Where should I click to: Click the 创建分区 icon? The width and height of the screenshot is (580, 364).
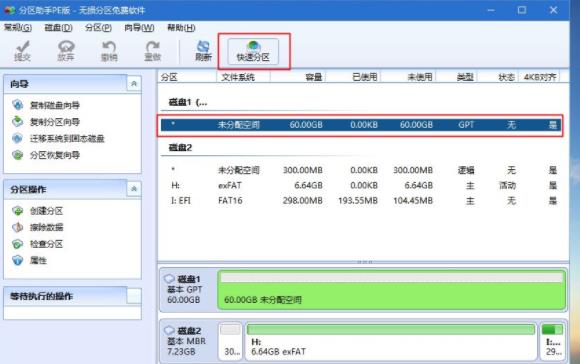(17, 210)
